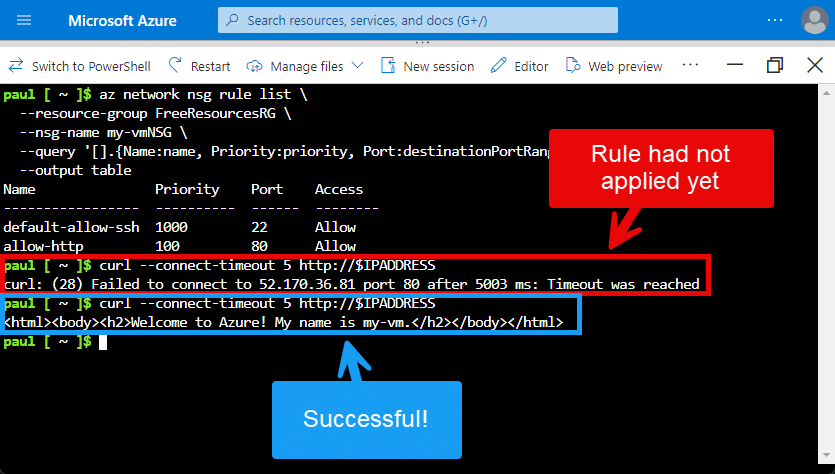Click the terminal cursor at the last prompt
The width and height of the screenshot is (835, 474).
pyautogui.click(x=102, y=342)
